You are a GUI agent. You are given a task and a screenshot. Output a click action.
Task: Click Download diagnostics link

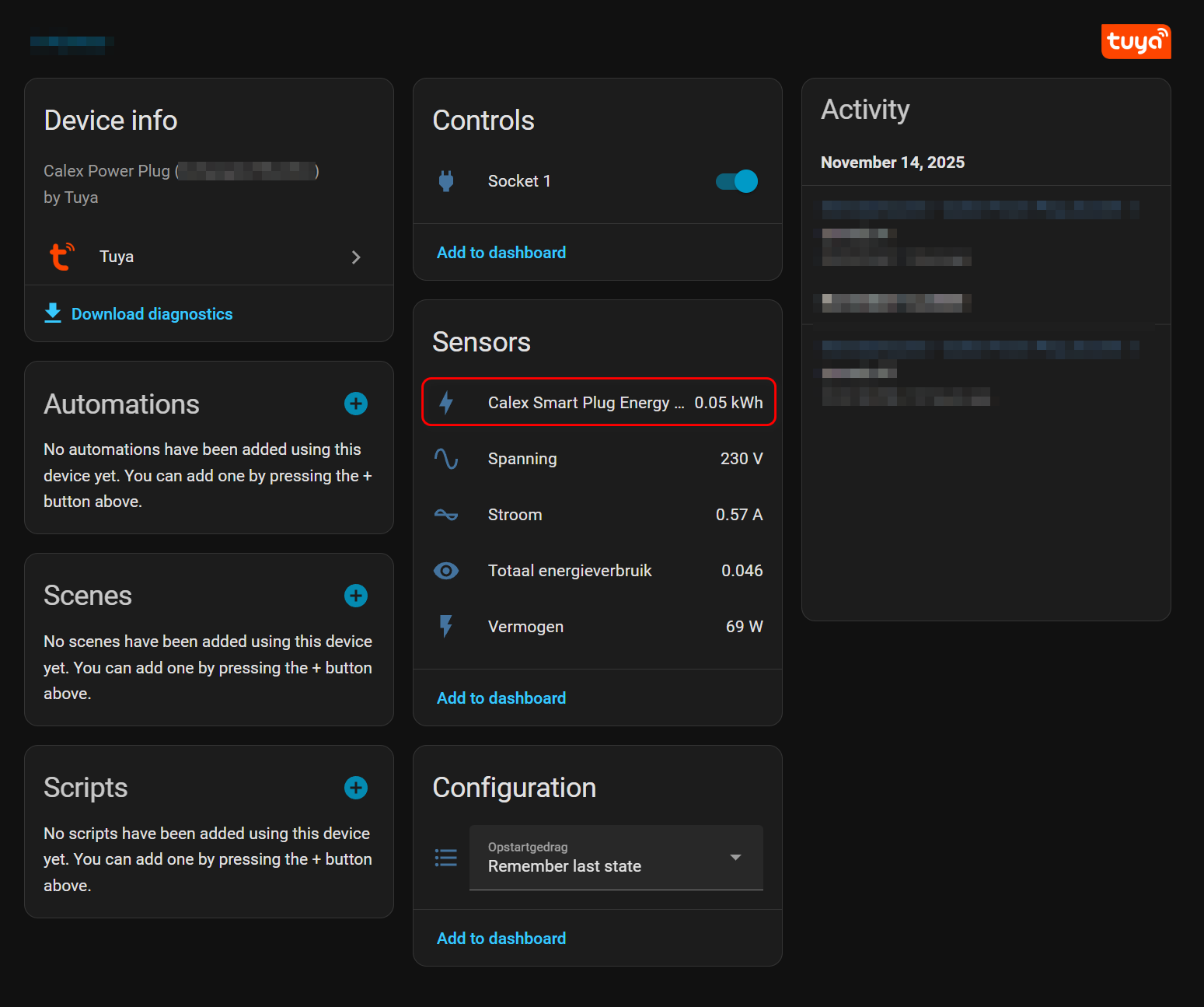pos(152,314)
